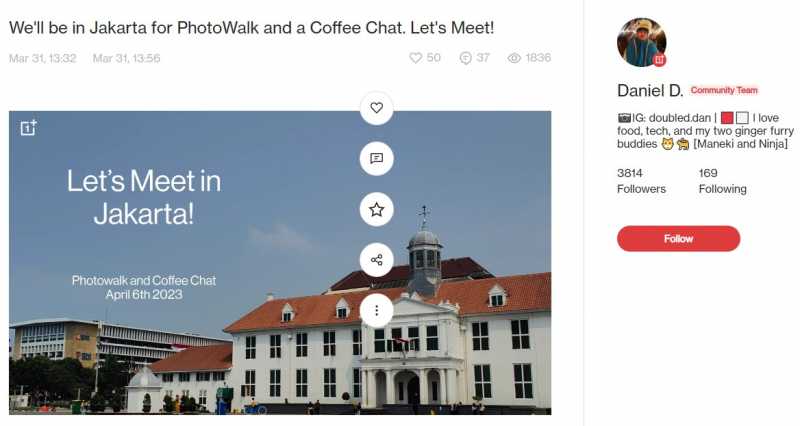Click the Mar 31, 13:56 edited timestamp

[x=127, y=58]
